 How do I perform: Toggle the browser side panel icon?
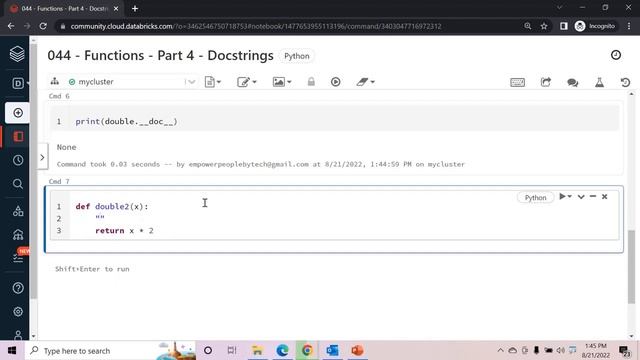pyautogui.click(x=564, y=26)
